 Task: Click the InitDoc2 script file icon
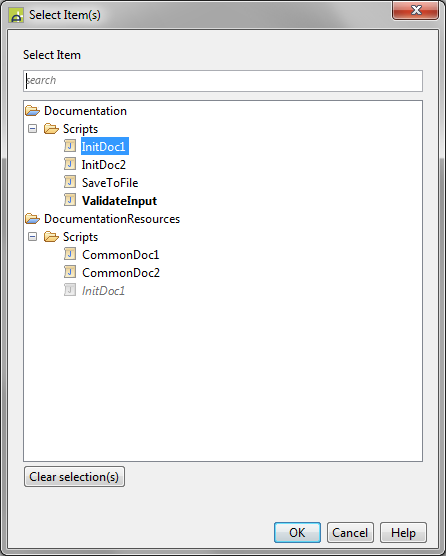70,164
